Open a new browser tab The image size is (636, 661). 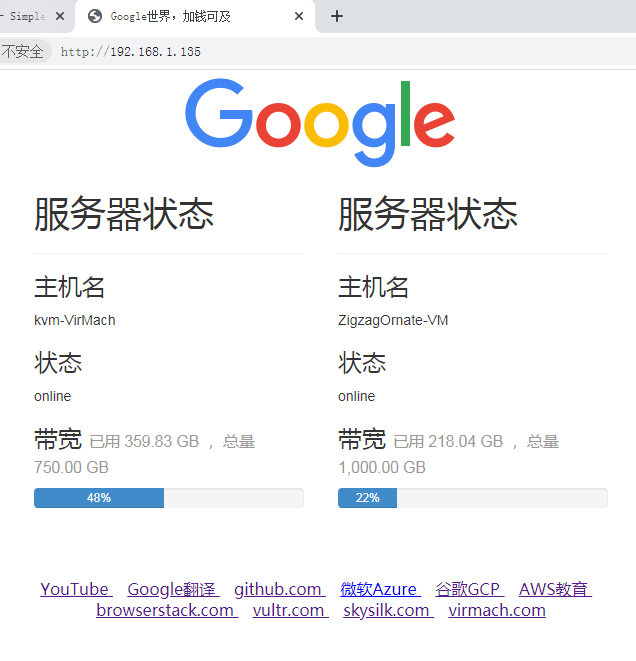pos(337,16)
